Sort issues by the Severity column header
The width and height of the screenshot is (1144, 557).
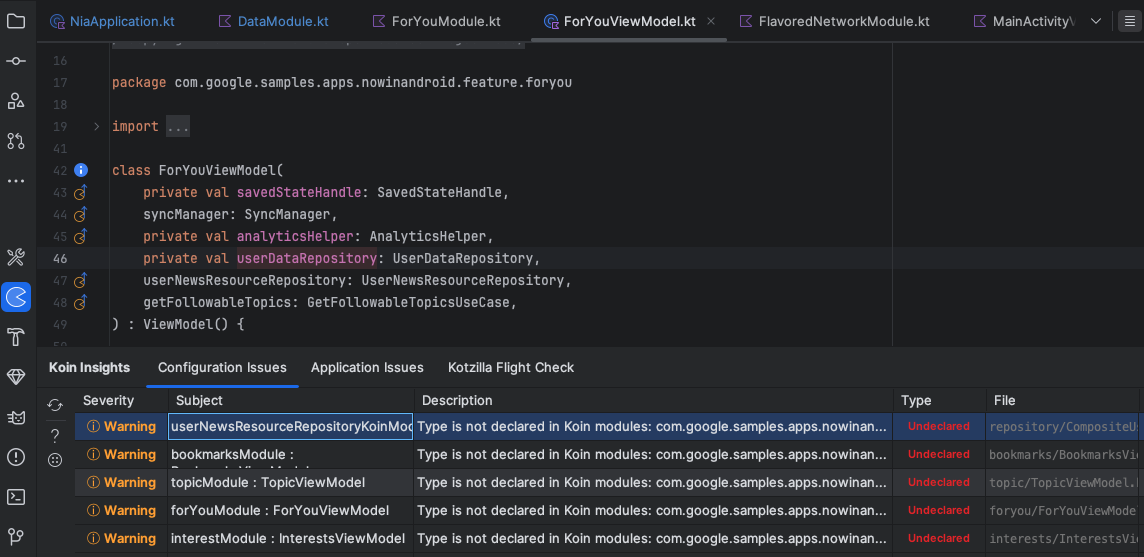coord(108,400)
